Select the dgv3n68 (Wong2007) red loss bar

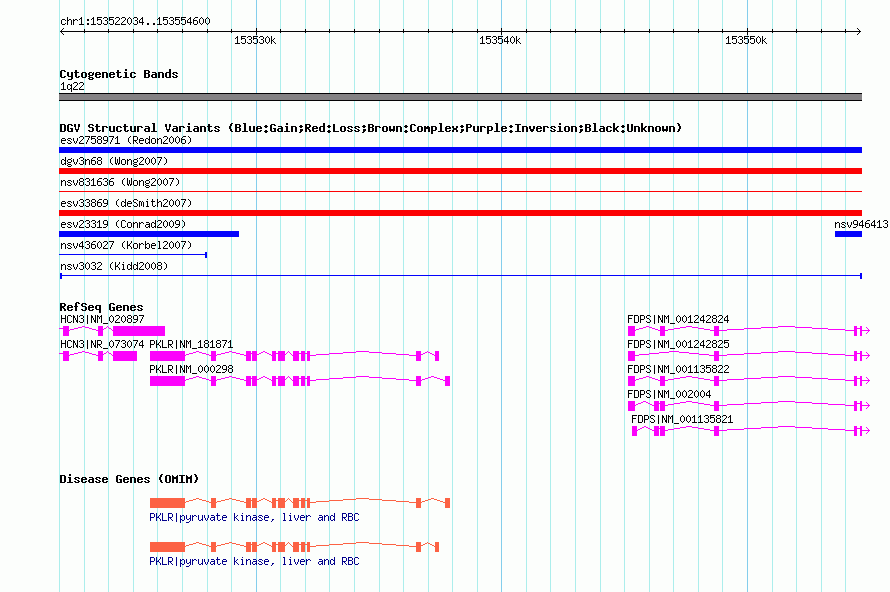460,171
